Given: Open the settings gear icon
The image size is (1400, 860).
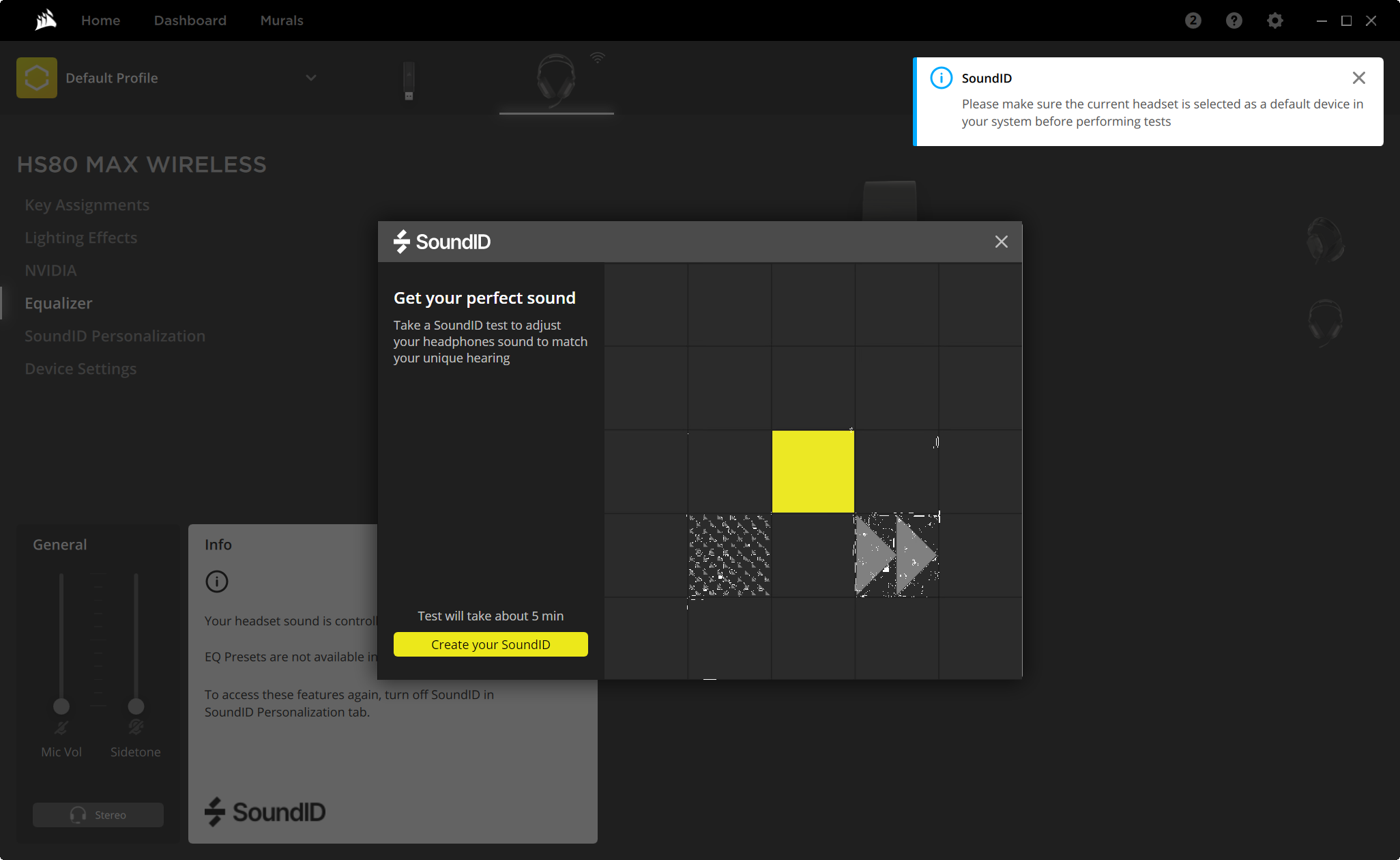Looking at the screenshot, I should point(1274,20).
